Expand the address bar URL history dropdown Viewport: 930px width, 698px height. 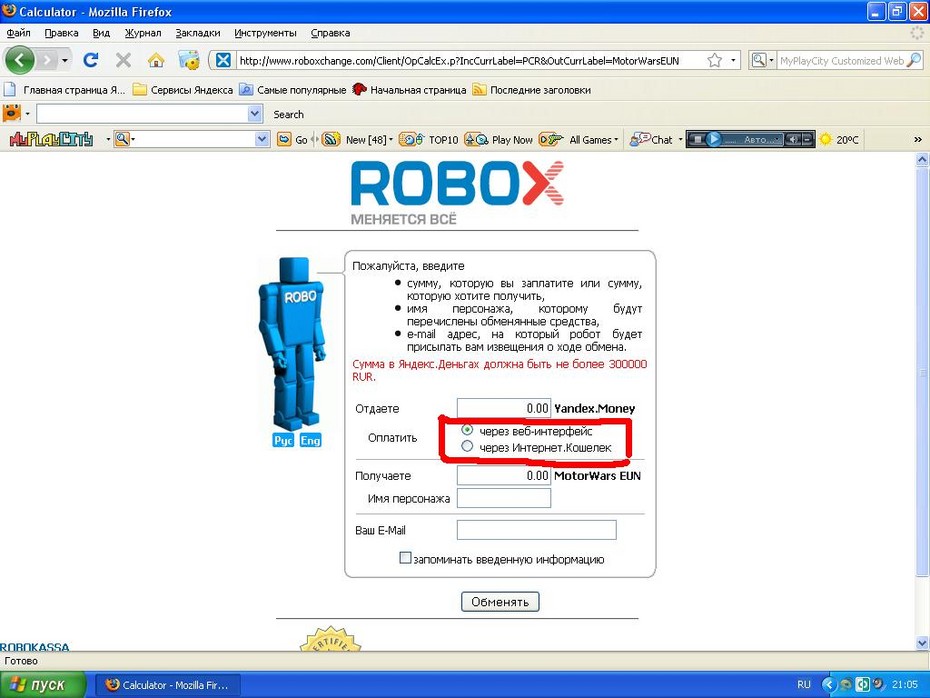coord(733,60)
